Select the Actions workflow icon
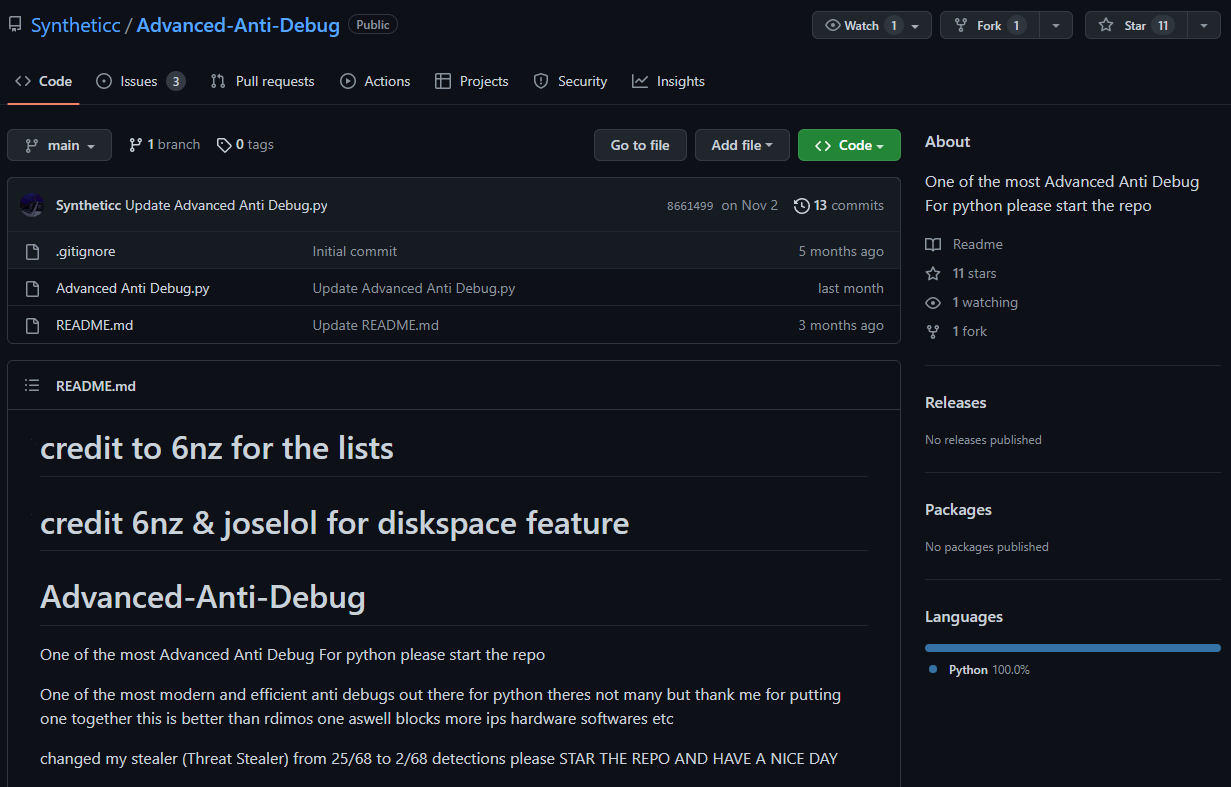Image resolution: width=1231 pixels, height=787 pixels. coord(349,81)
